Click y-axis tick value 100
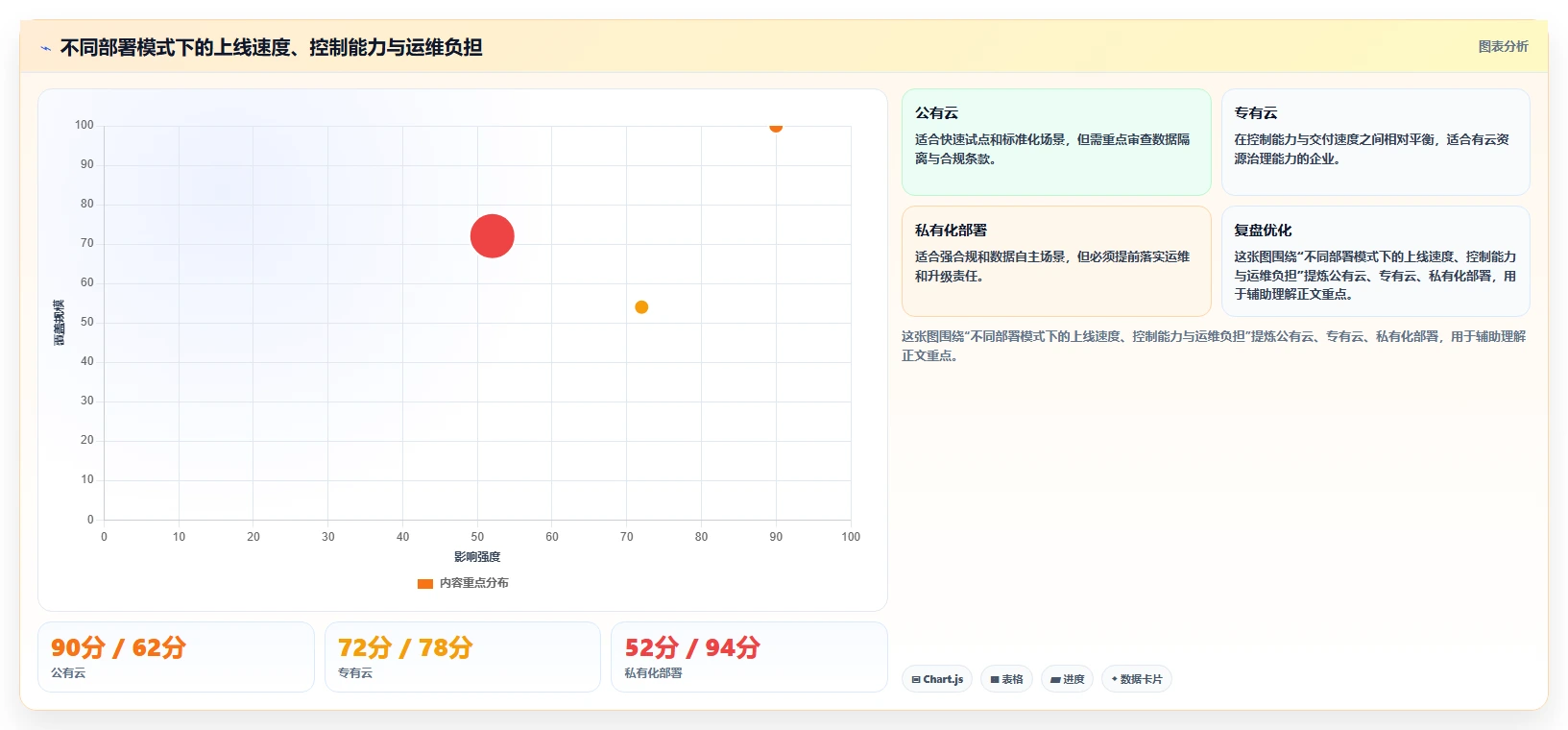This screenshot has width=1568, height=730. 84,125
